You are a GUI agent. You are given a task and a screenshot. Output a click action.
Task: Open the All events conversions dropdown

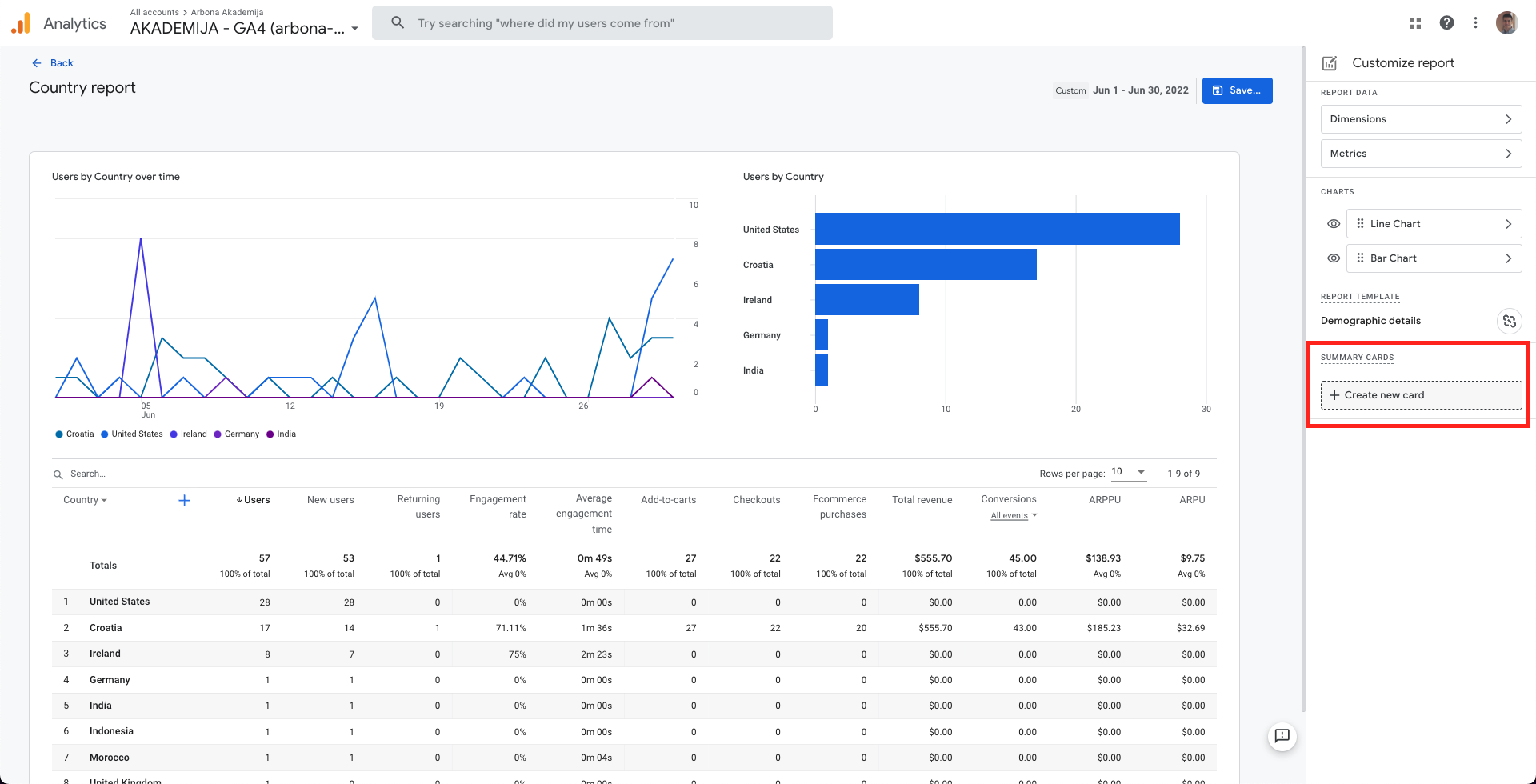pos(1014,515)
